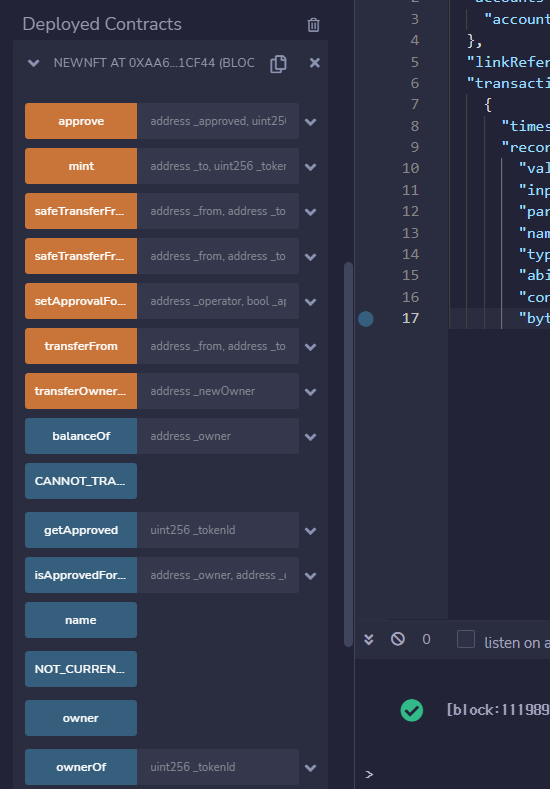Screen dimensions: 550x789
Task: Focus the mint address _to input
Action: click(218, 166)
